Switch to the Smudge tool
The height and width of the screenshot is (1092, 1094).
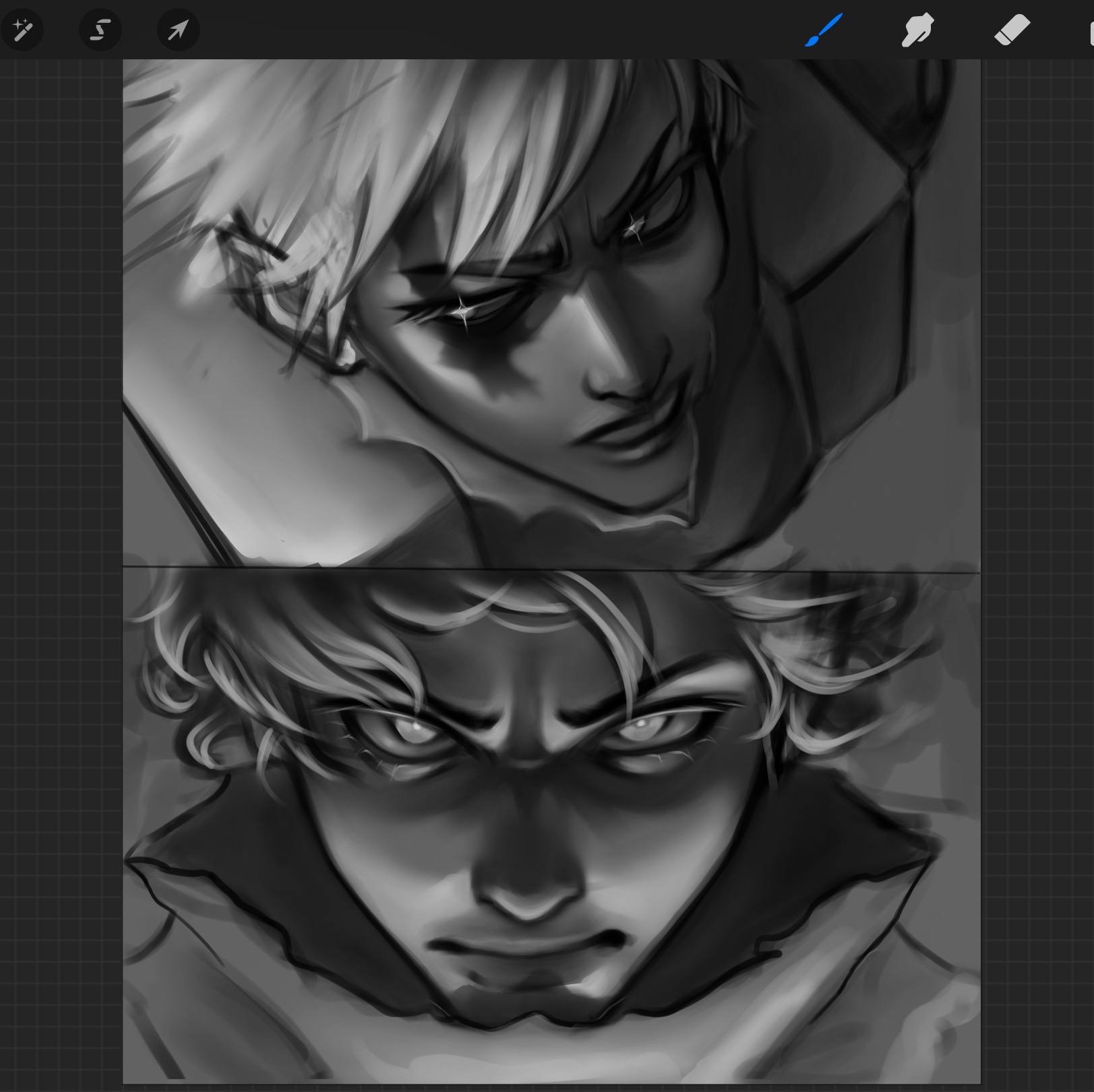point(917,30)
